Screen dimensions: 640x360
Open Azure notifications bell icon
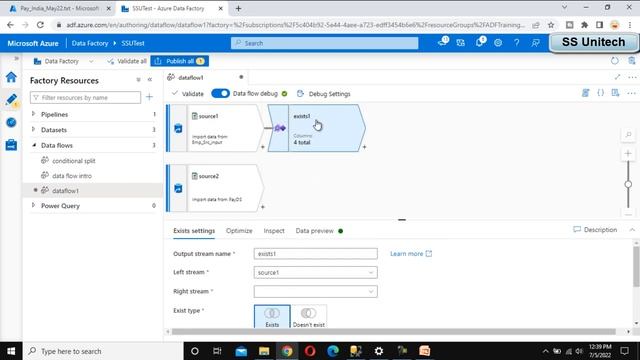480,42
